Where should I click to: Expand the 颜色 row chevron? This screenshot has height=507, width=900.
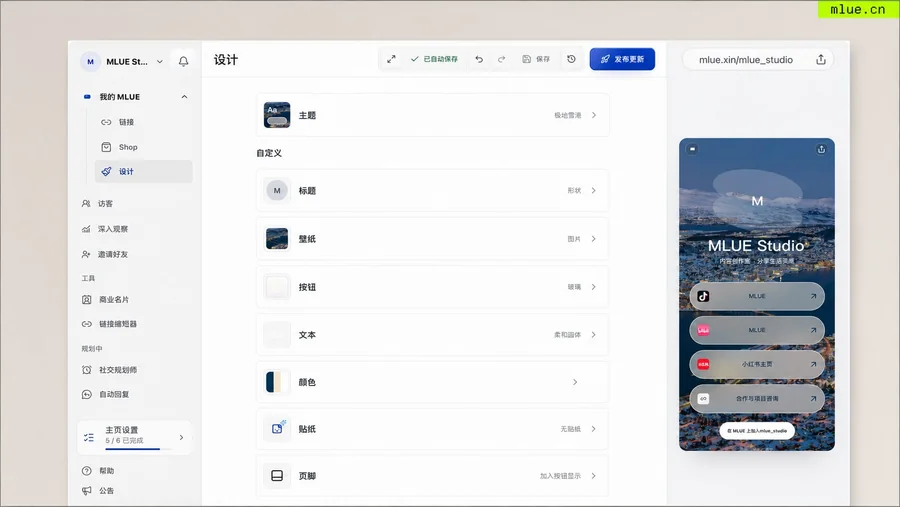575,382
